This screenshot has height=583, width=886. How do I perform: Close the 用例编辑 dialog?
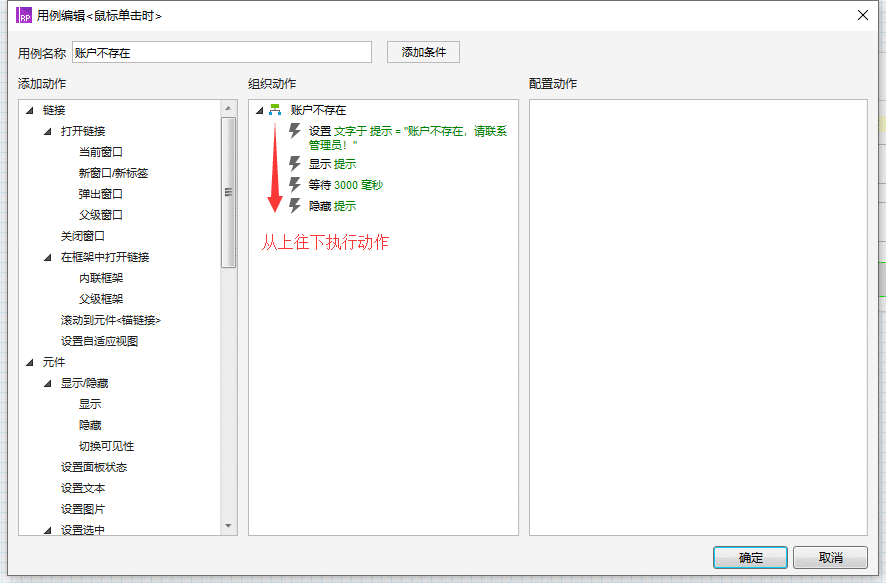coord(863,15)
